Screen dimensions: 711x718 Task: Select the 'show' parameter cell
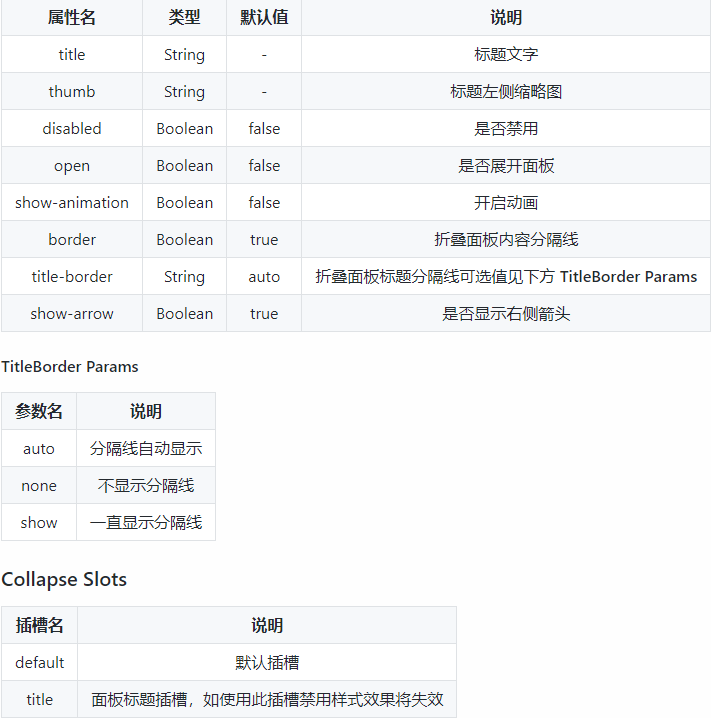coord(39,522)
